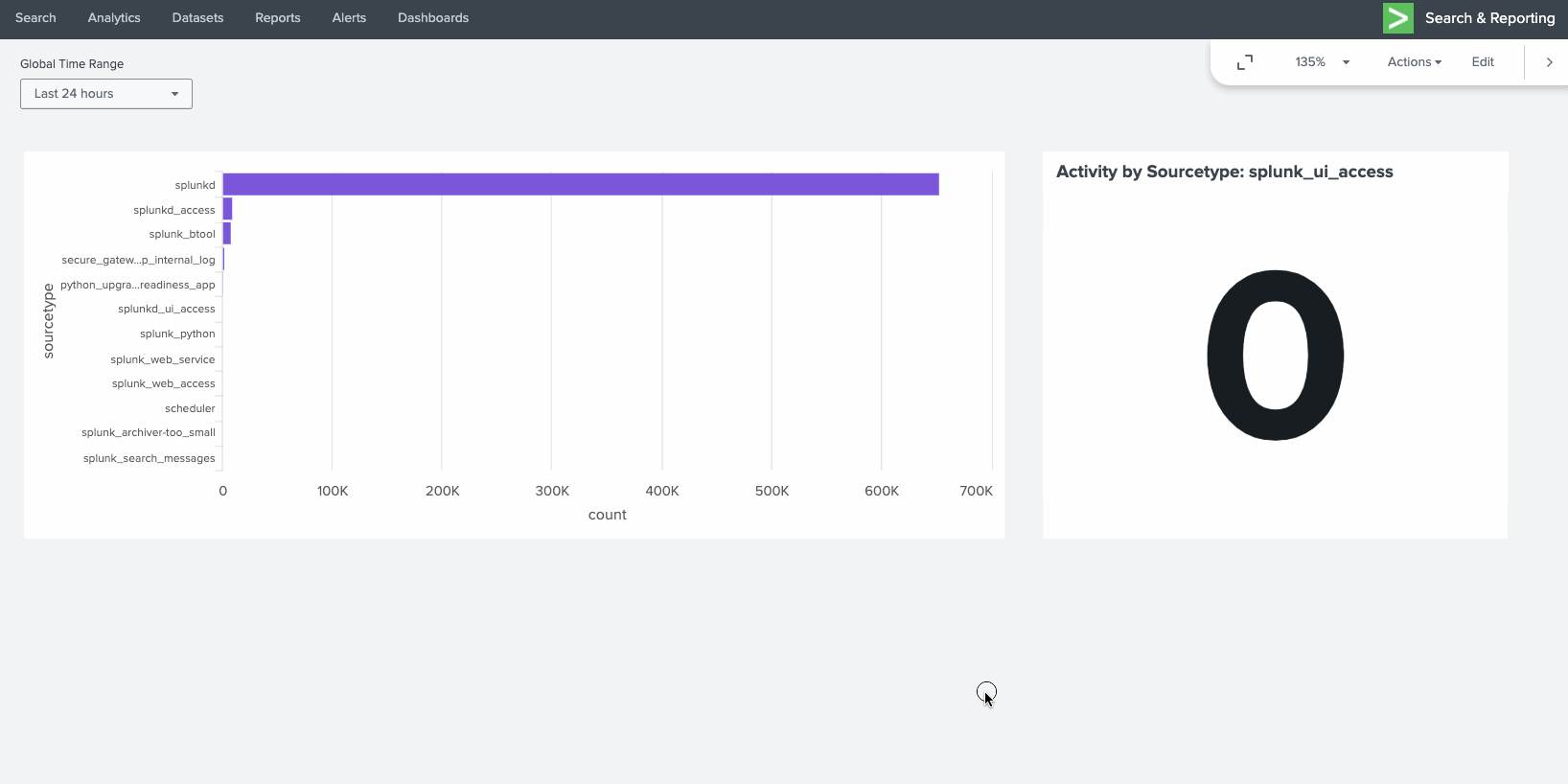Click the Activity by Sourcetype panel title
This screenshot has height=784, width=1568.
1224,172
